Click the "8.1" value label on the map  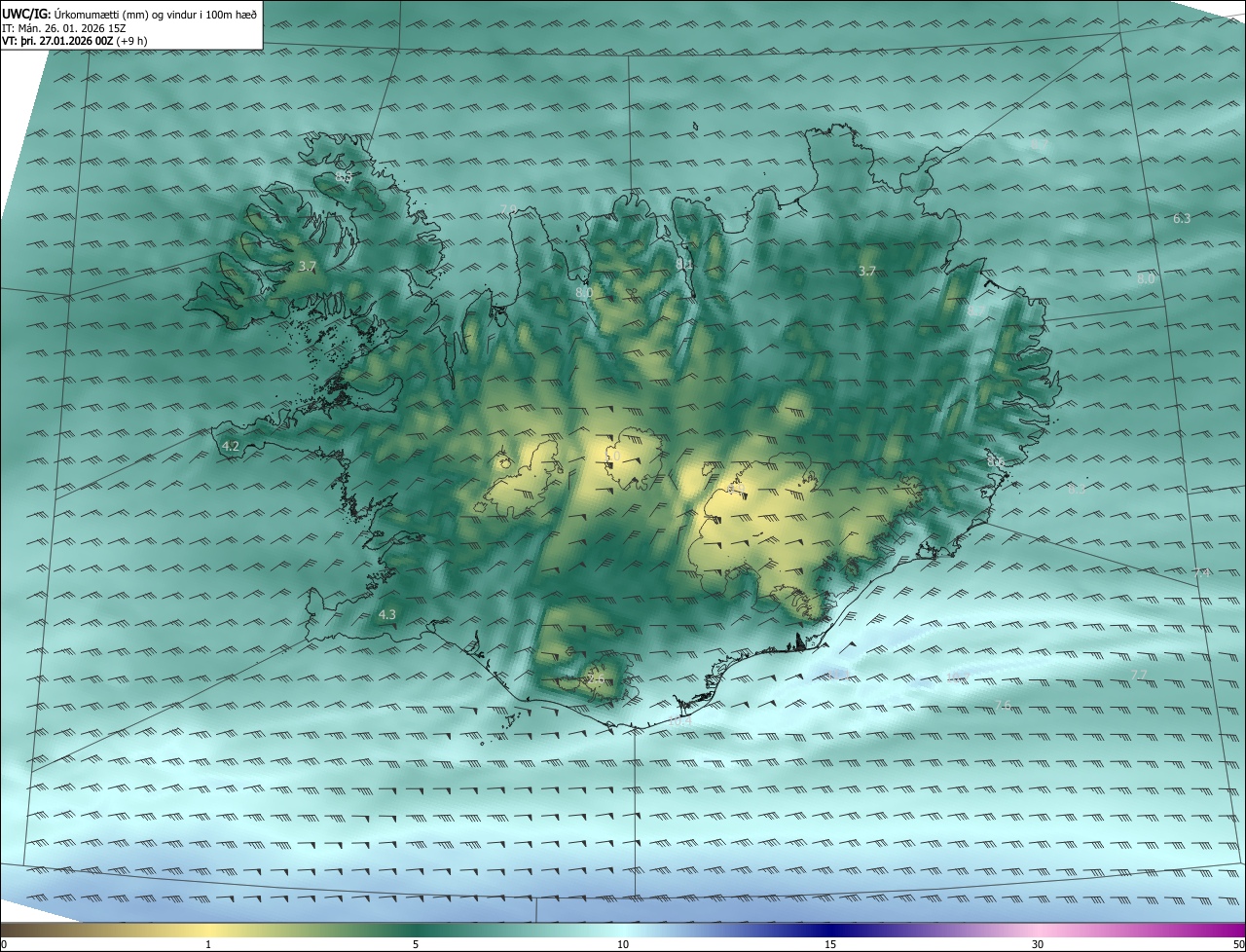pos(684,264)
